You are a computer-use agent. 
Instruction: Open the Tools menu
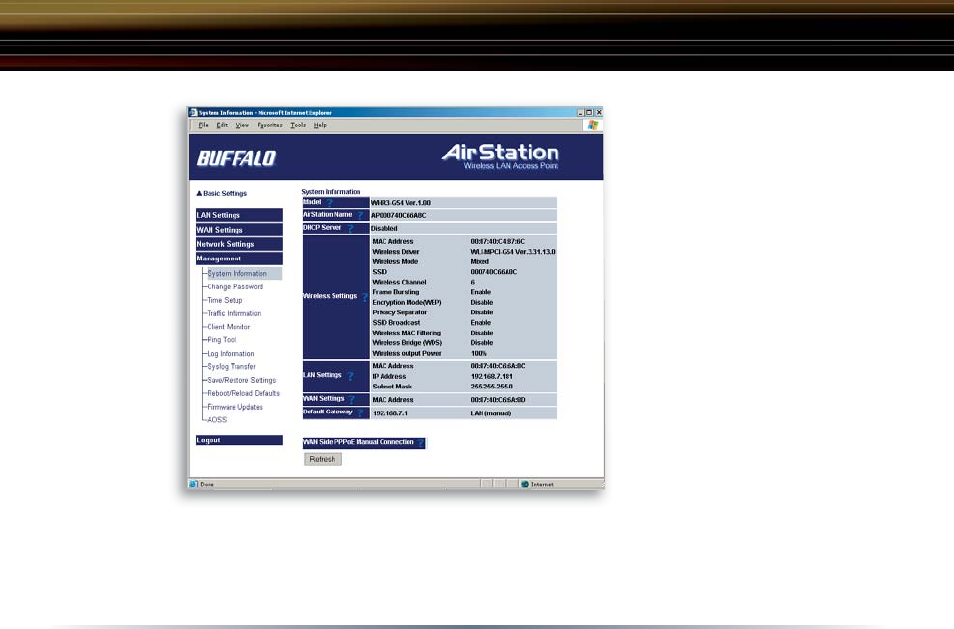point(298,125)
